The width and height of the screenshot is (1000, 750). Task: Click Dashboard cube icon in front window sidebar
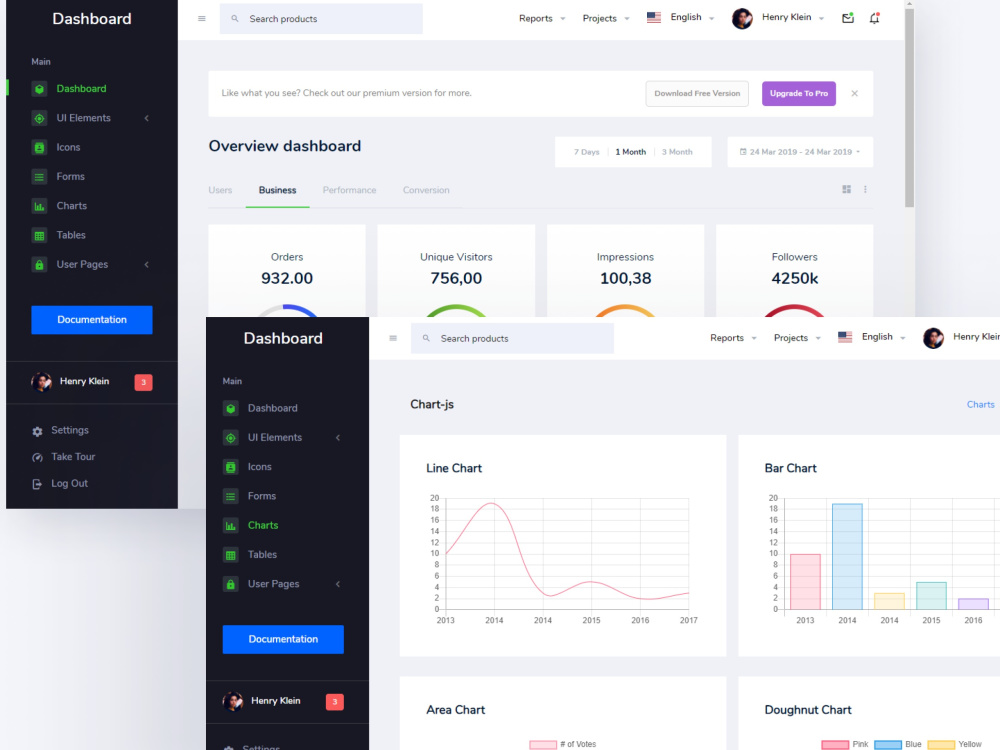point(230,408)
